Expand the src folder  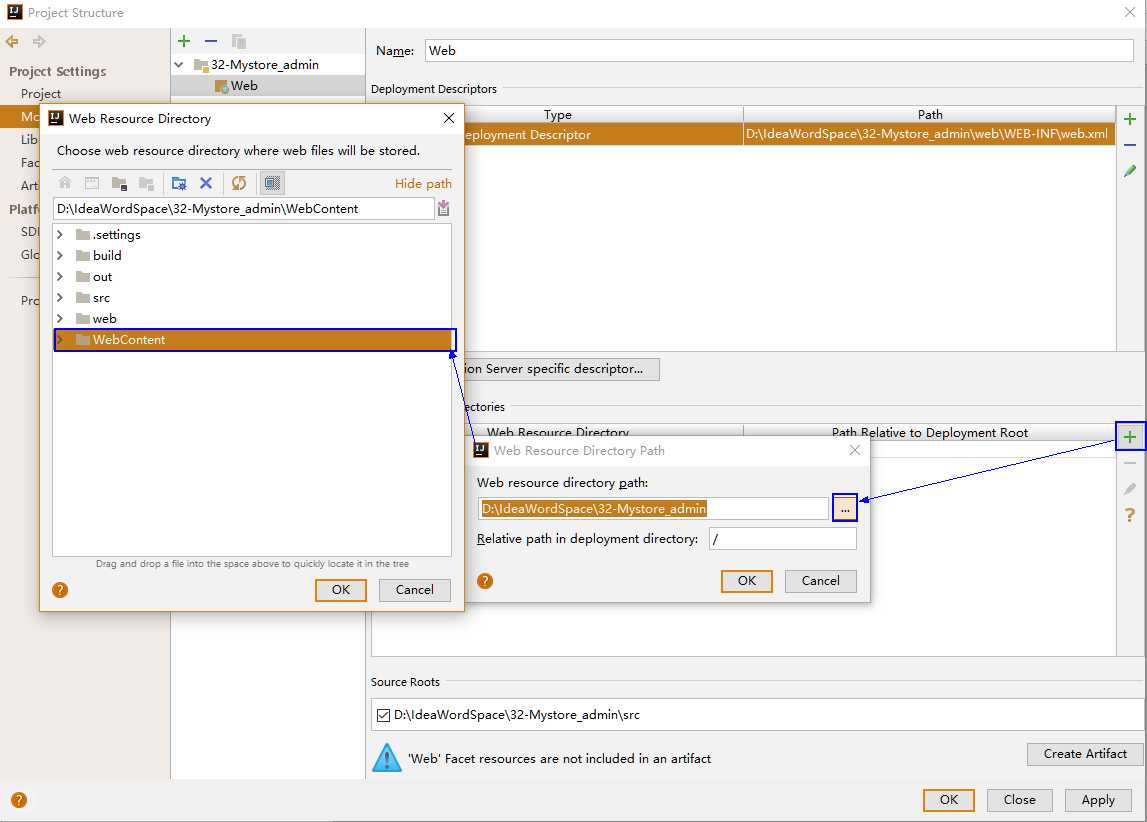click(60, 298)
